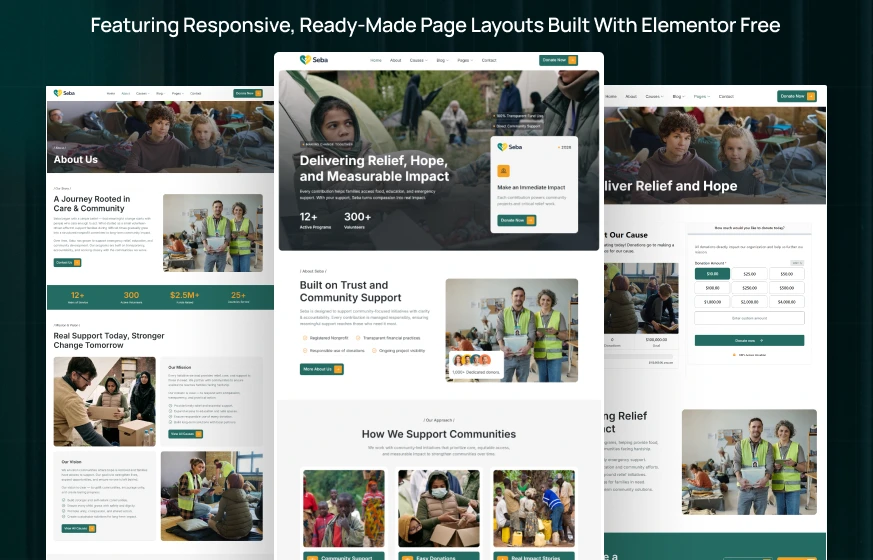Expand the Causes menu in right donation page
Image resolution: width=873 pixels, height=560 pixels.
654,96
